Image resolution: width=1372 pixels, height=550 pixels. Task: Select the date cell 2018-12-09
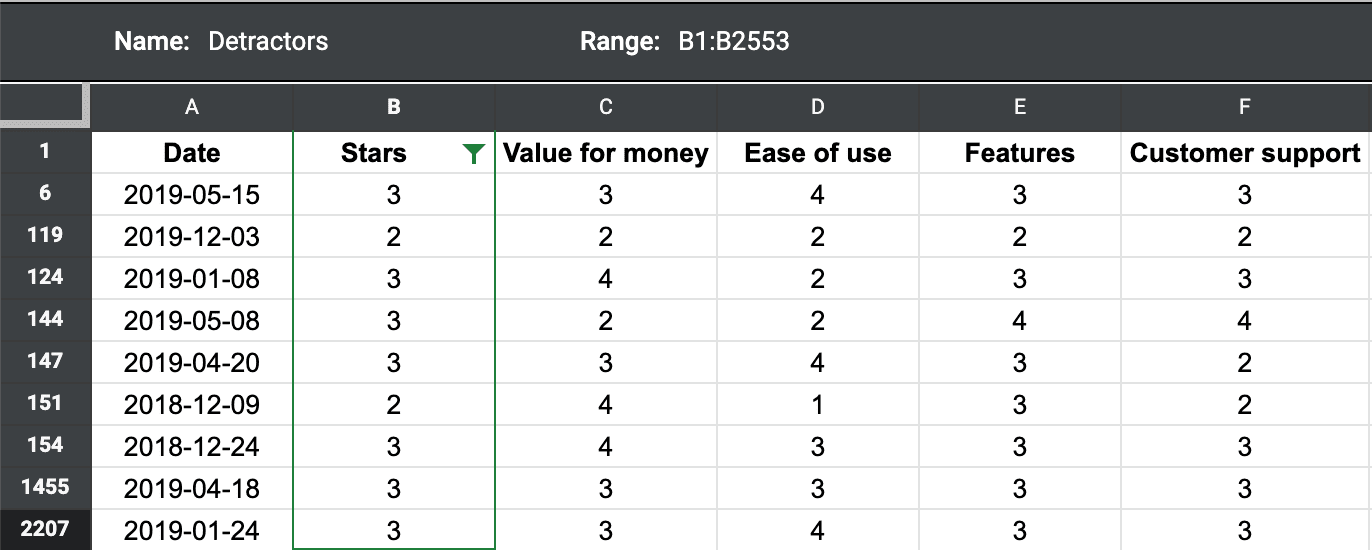click(x=192, y=405)
